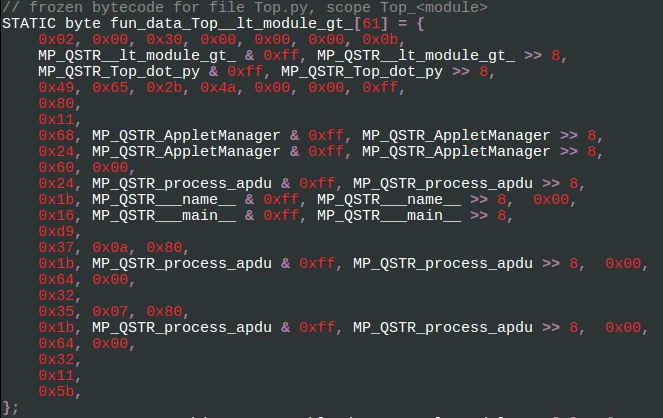Click the 0x30 byte value

164,39
